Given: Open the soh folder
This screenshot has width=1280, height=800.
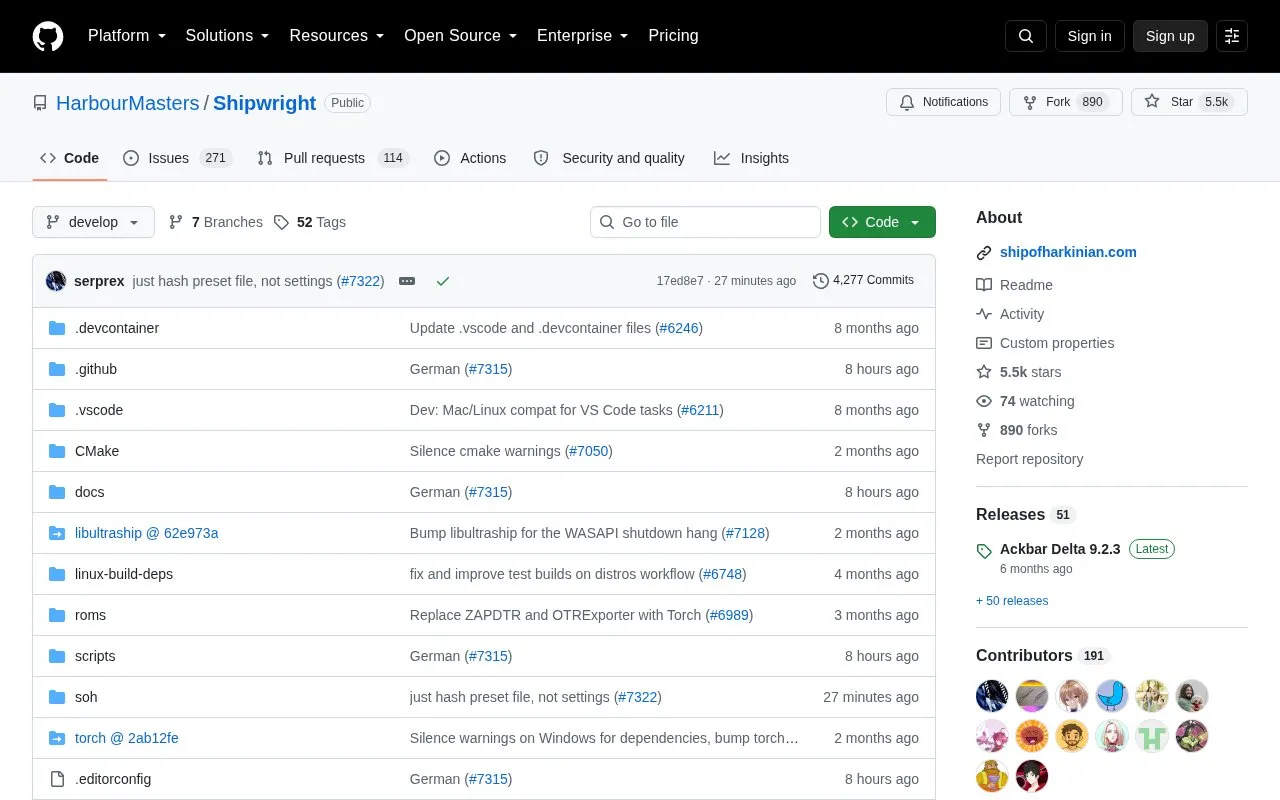Looking at the screenshot, I should tap(86, 697).
